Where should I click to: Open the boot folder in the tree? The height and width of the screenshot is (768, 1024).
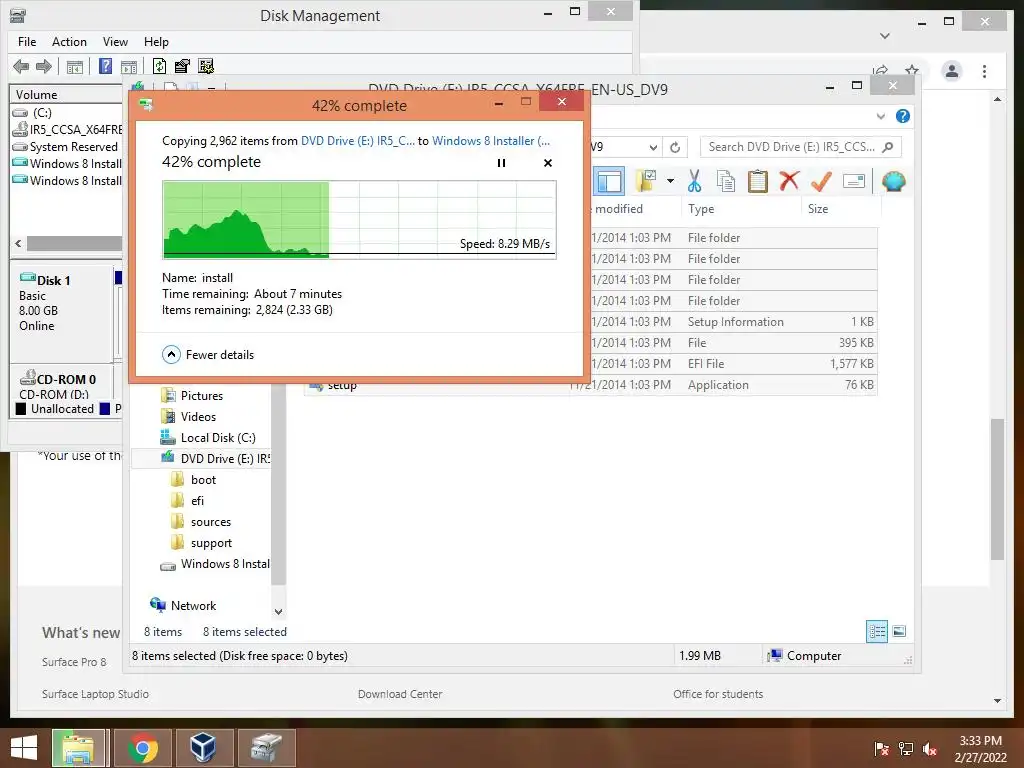click(203, 479)
